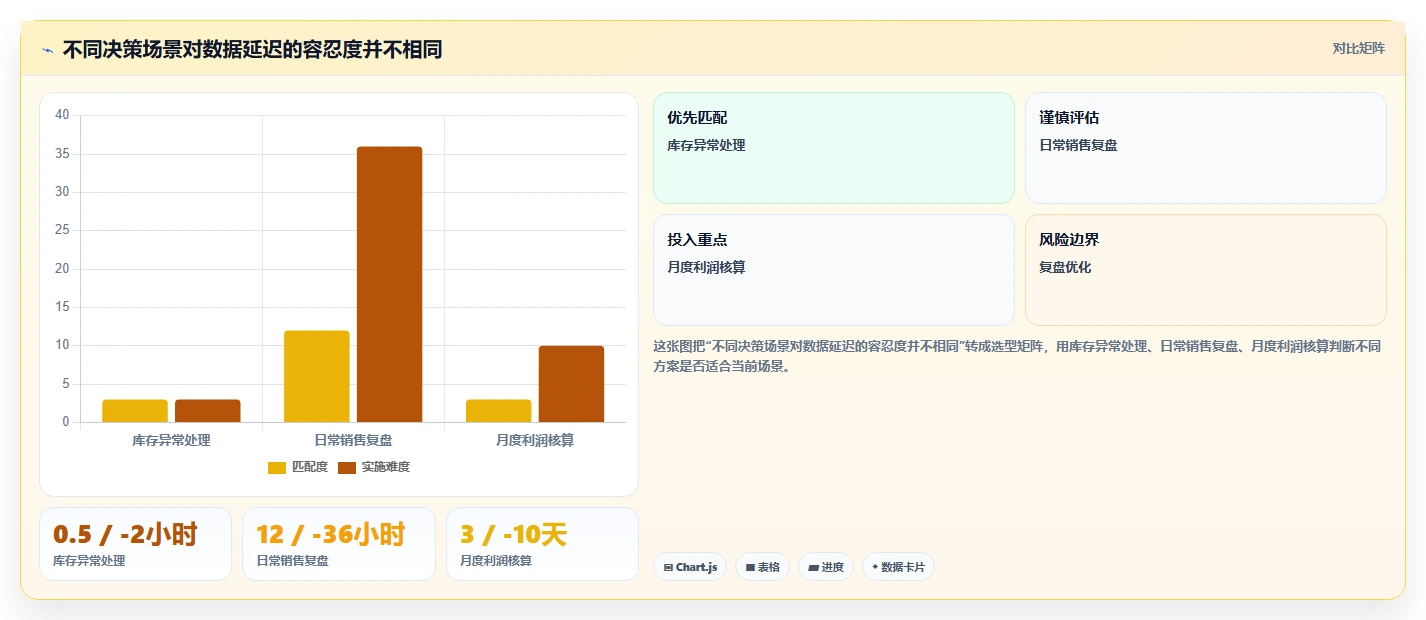Click the tall 日常销售复盘 实施难度 bar
This screenshot has height=620, width=1426.
click(x=390, y=284)
